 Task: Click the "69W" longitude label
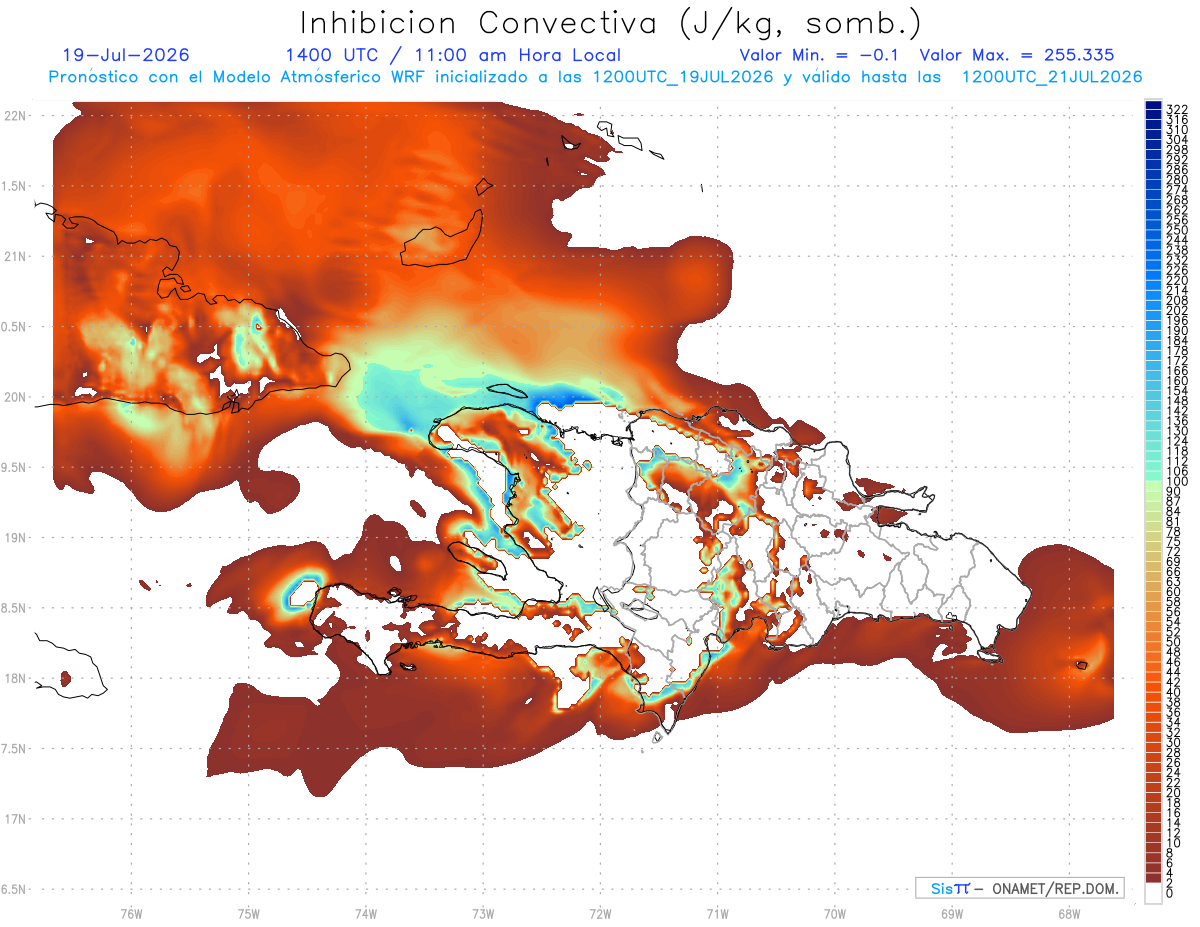coord(952,913)
